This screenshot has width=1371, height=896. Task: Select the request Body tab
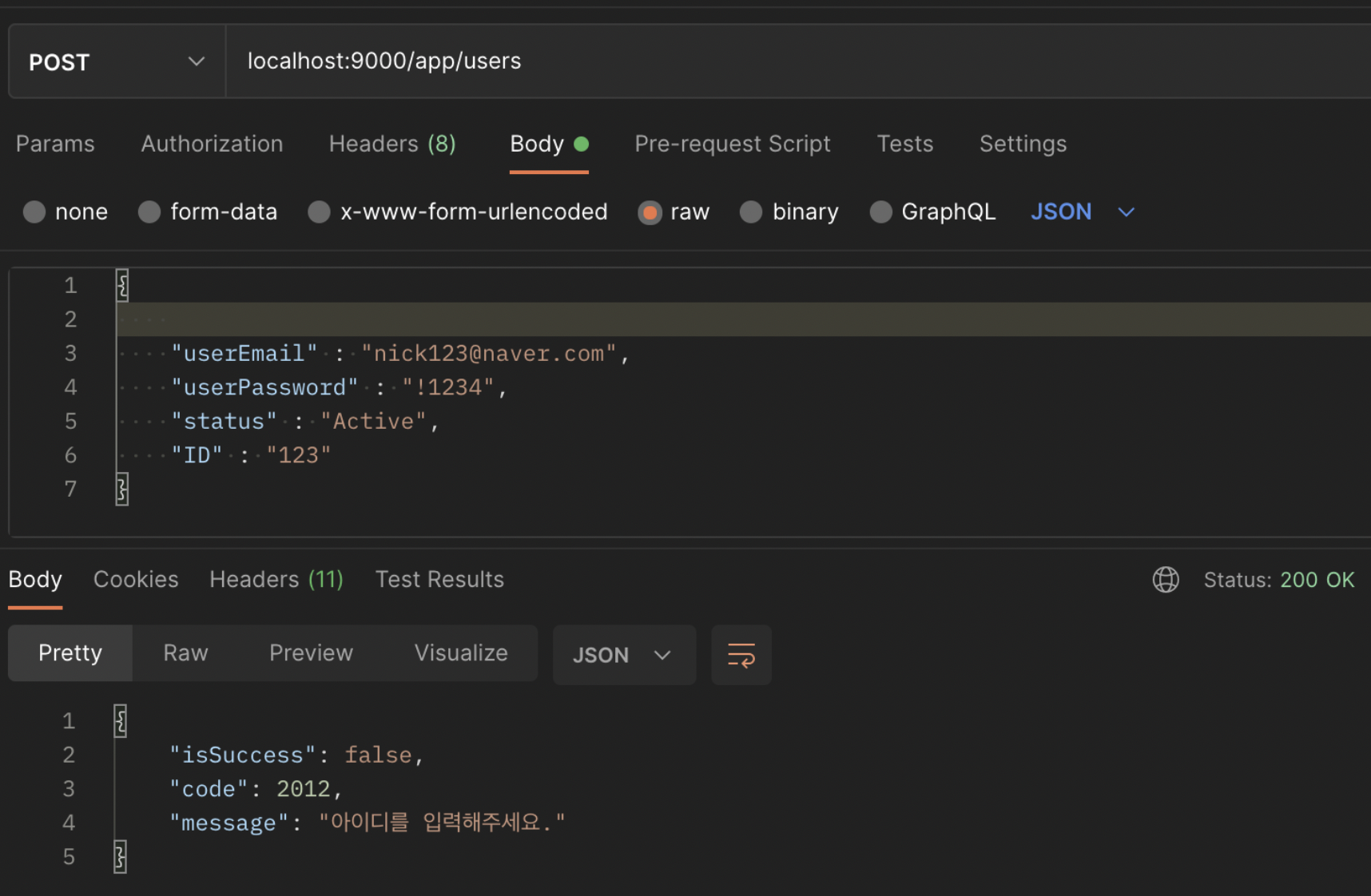549,144
